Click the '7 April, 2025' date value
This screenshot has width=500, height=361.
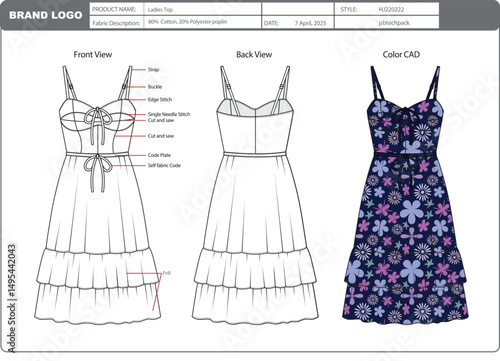tap(310, 23)
